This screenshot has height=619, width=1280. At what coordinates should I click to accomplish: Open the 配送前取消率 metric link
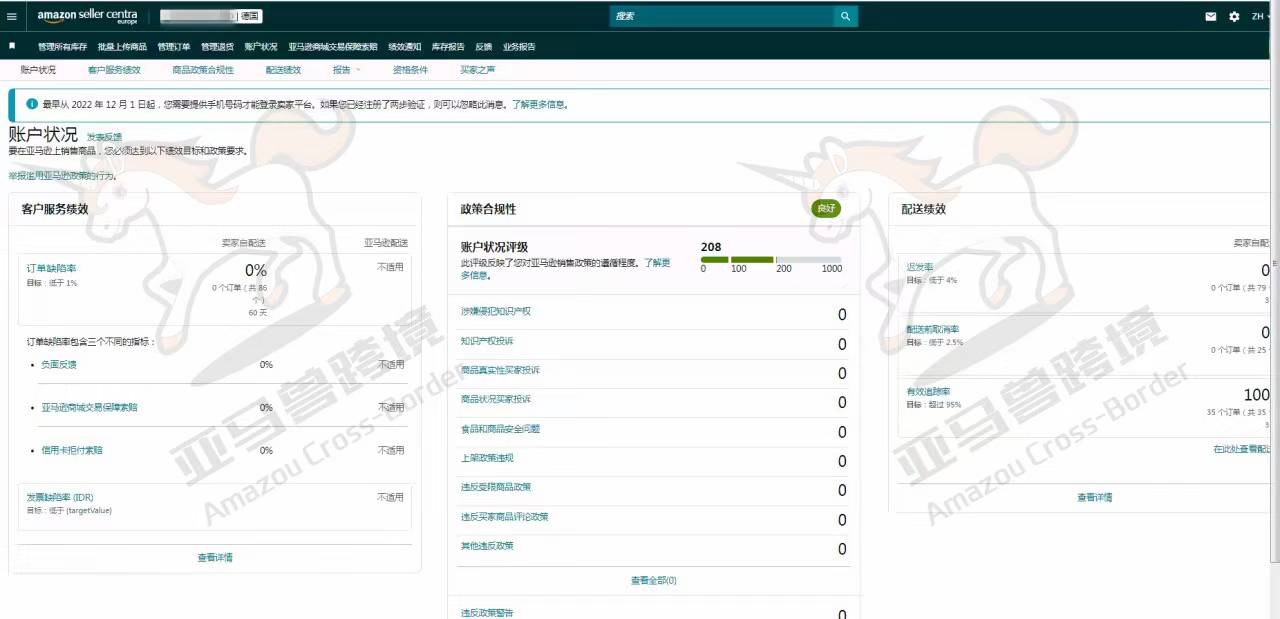coord(932,330)
